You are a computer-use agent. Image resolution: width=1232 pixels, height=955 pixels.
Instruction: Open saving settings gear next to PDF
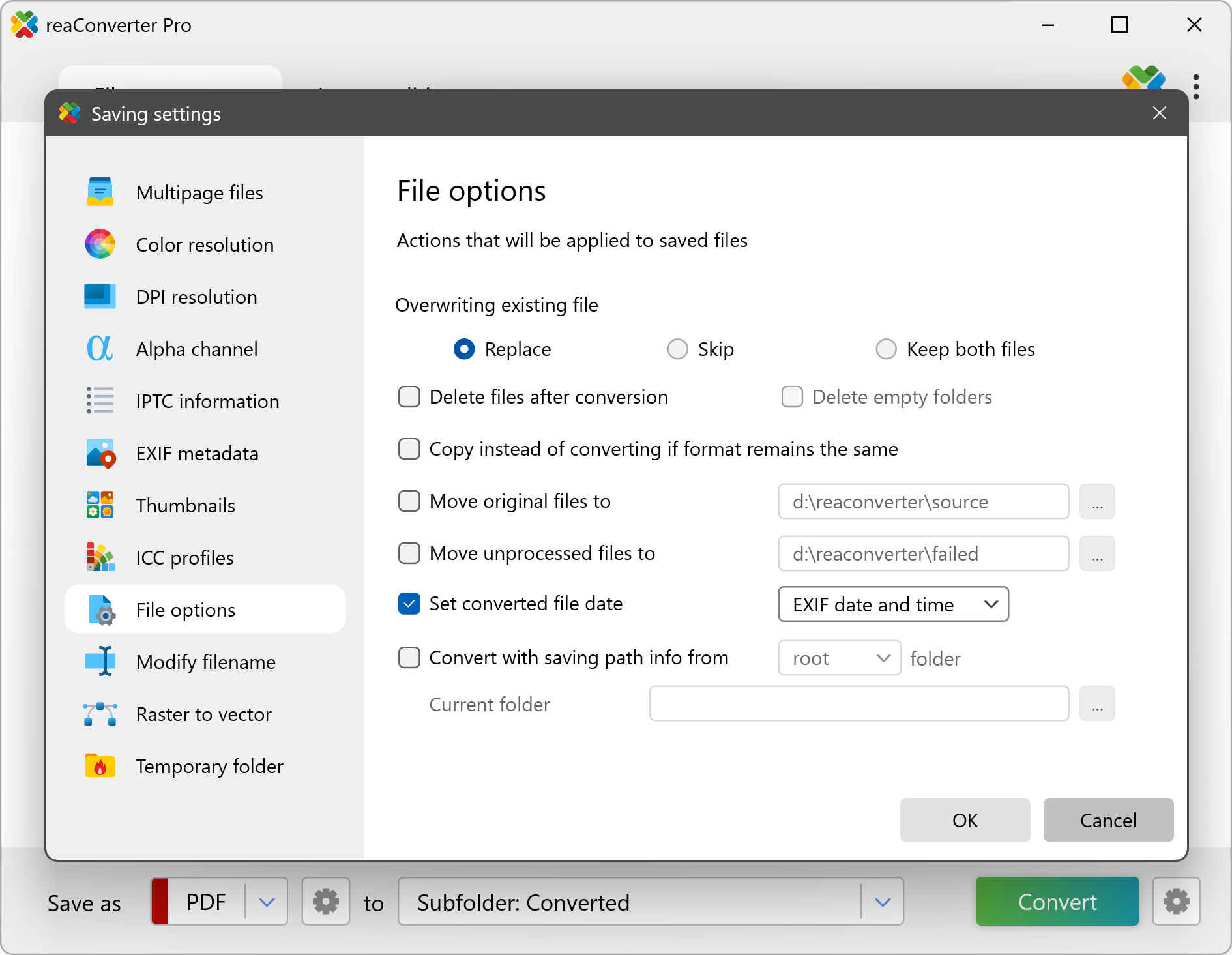(x=325, y=902)
